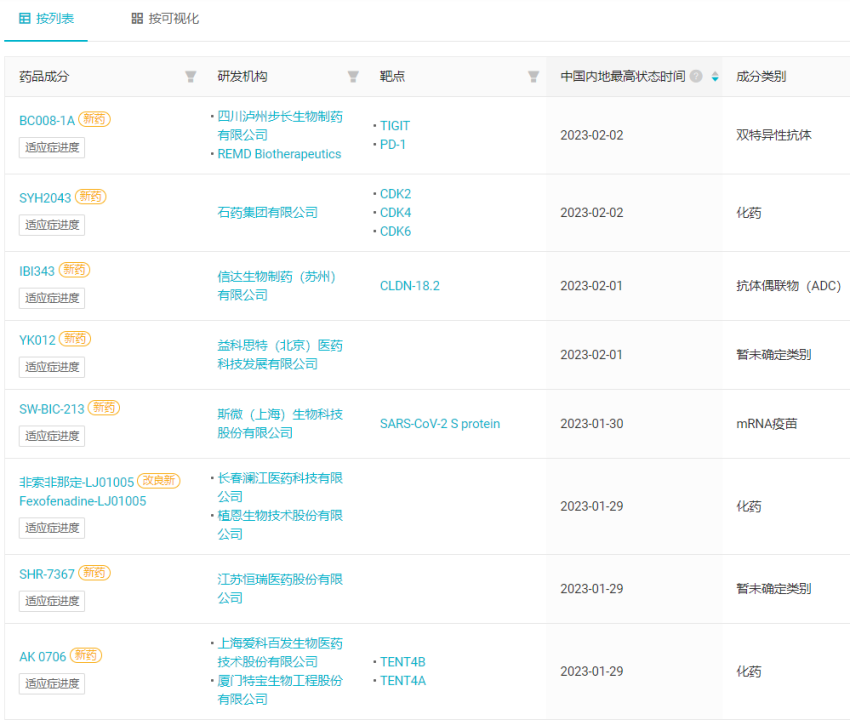Click 改良新 badge beside 非索非那定-LJ01005
Viewport: 850px width, 720px height.
158,481
